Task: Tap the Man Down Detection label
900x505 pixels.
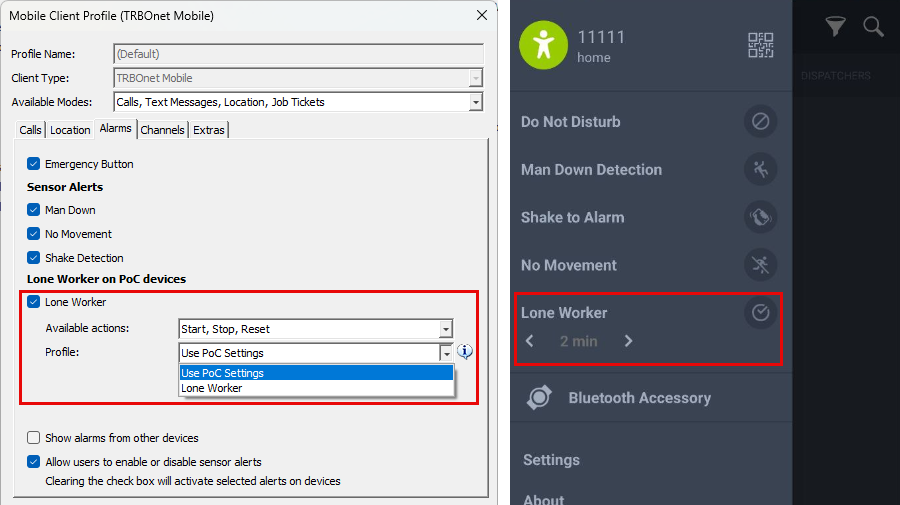Action: click(591, 169)
